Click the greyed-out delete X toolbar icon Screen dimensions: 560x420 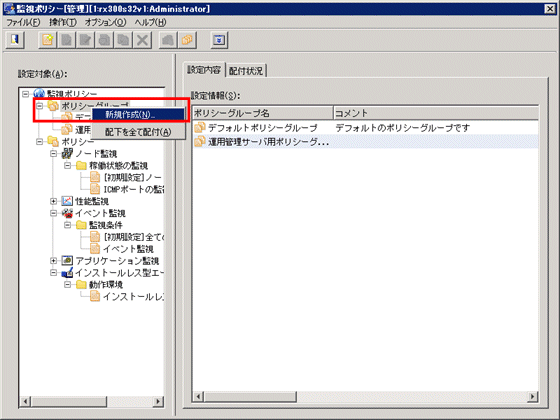[x=142, y=40]
